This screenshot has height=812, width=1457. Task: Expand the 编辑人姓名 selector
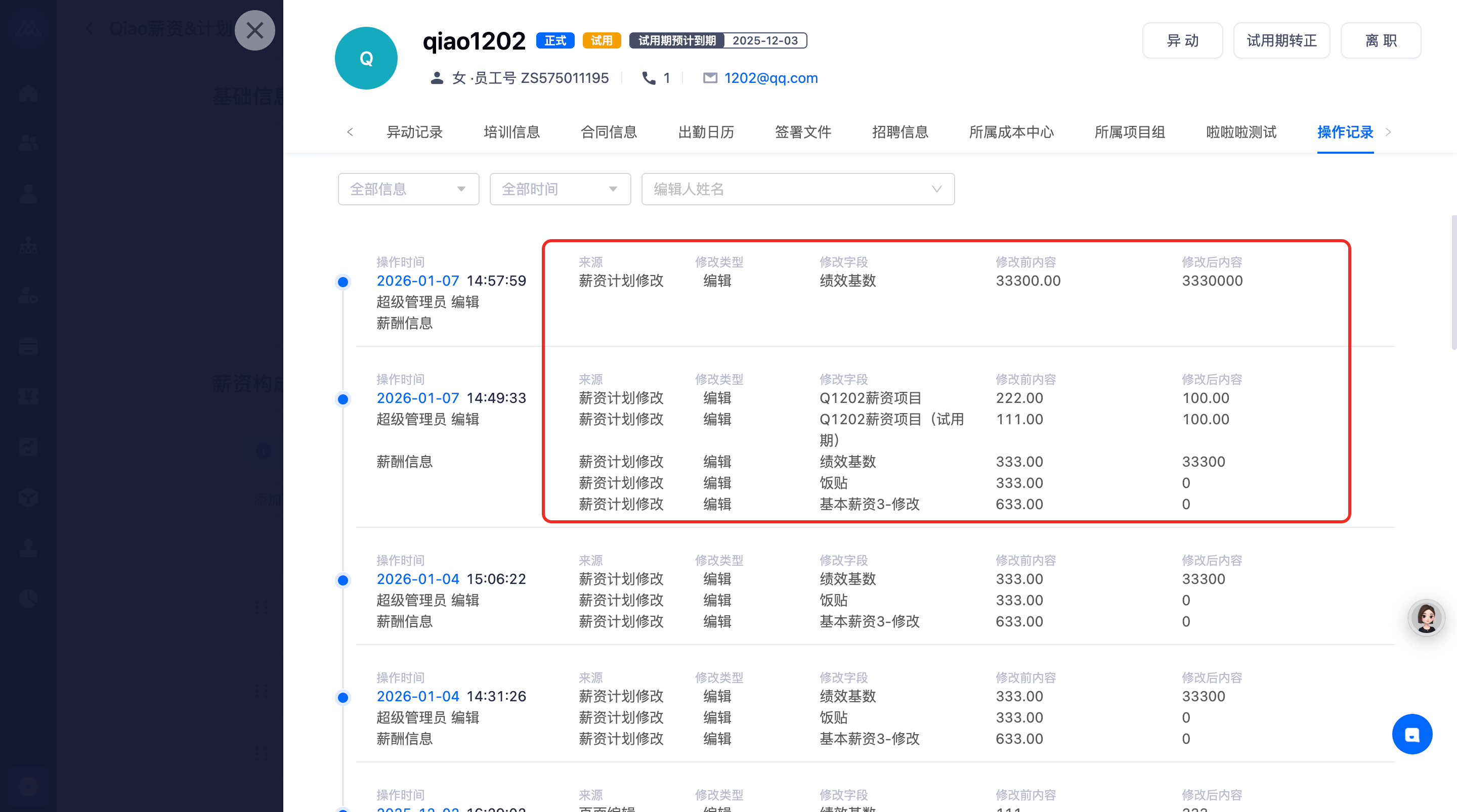(x=797, y=189)
